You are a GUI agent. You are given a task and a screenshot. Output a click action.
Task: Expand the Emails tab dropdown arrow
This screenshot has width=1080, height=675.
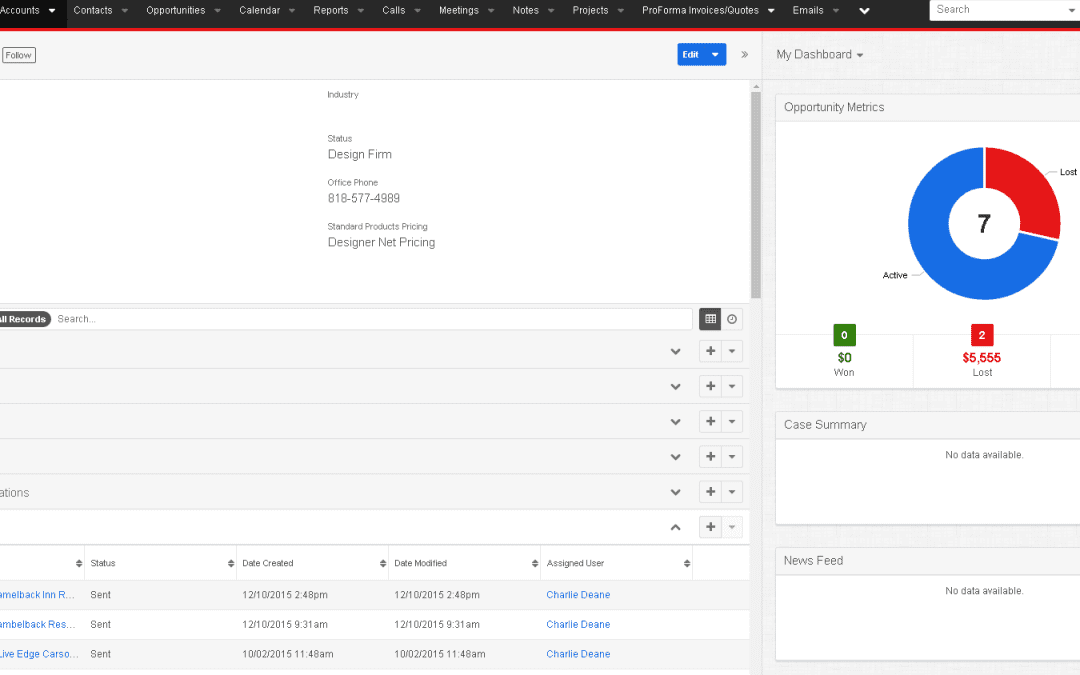click(836, 11)
